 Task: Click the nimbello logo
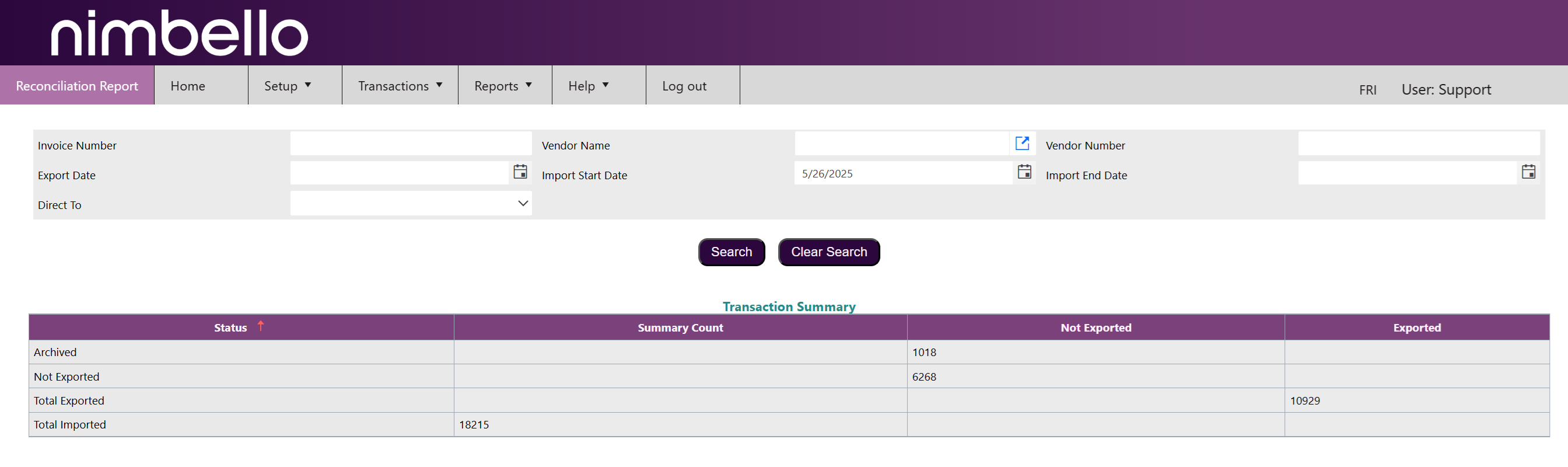click(179, 33)
